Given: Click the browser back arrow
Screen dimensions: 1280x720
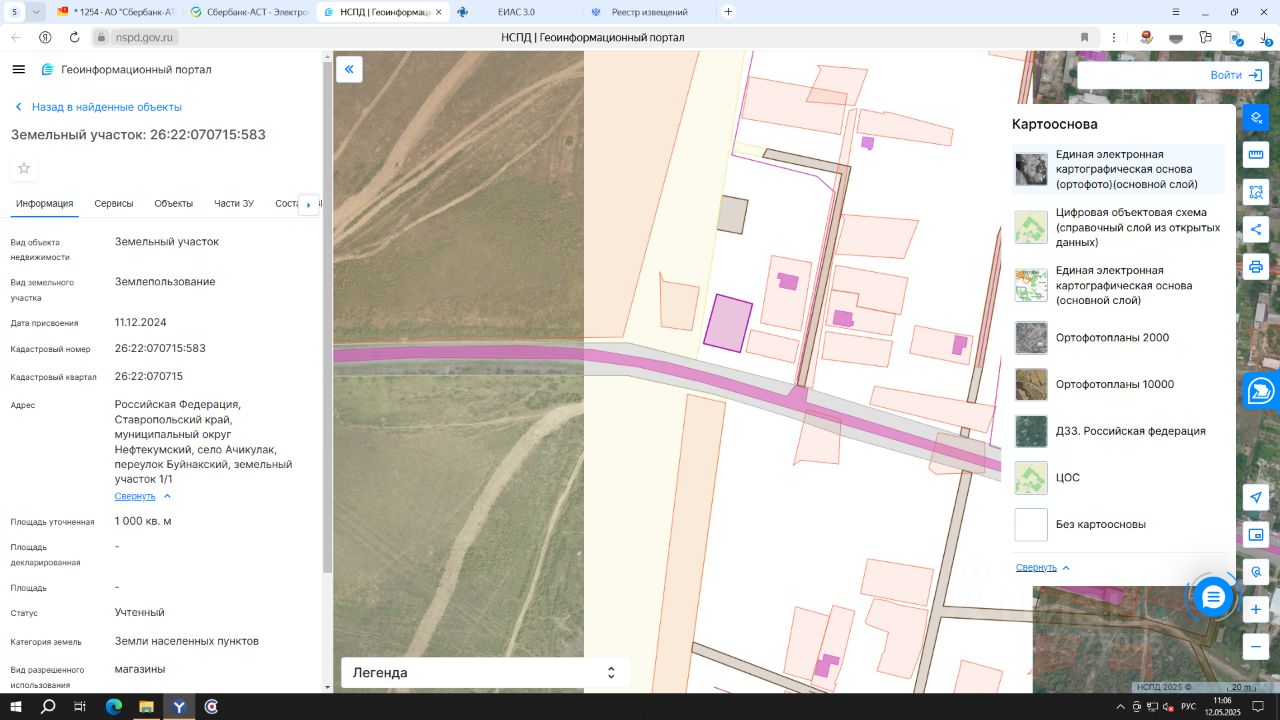Looking at the screenshot, I should (x=16, y=37).
